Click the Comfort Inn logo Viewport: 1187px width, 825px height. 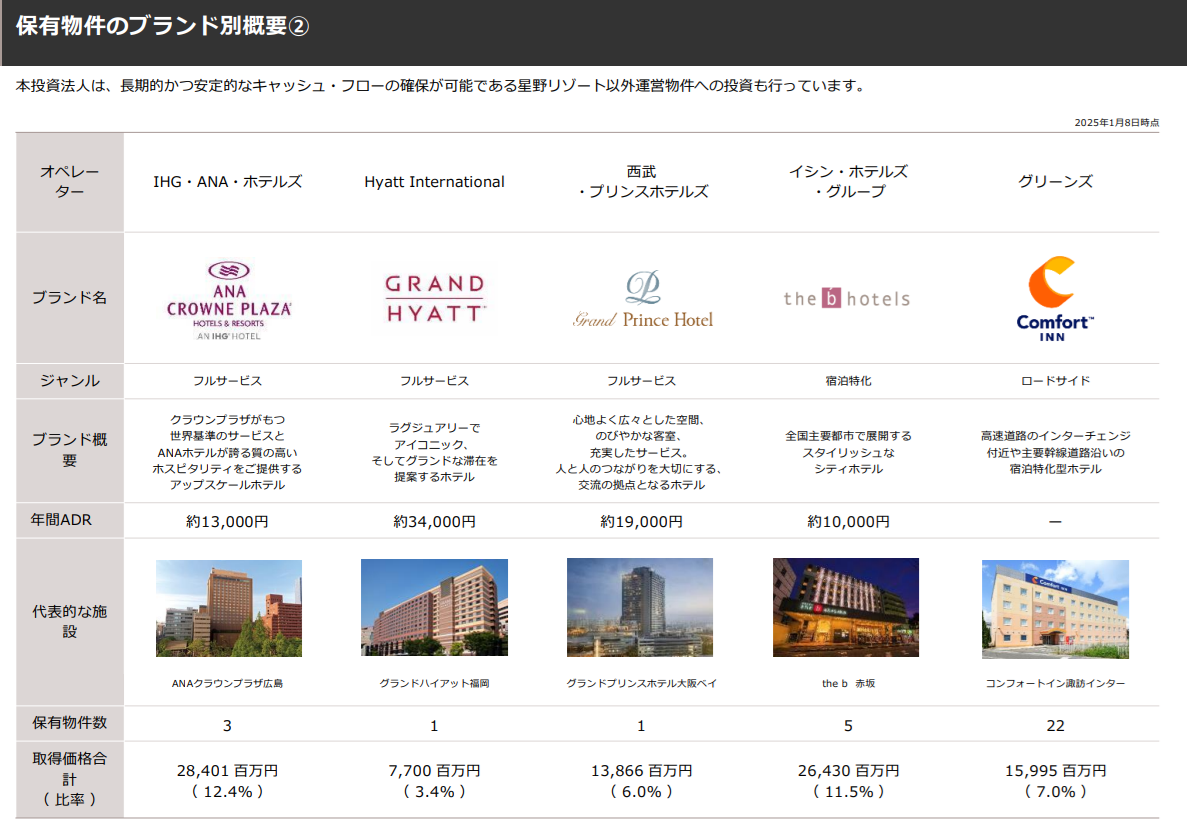[x=1053, y=299]
